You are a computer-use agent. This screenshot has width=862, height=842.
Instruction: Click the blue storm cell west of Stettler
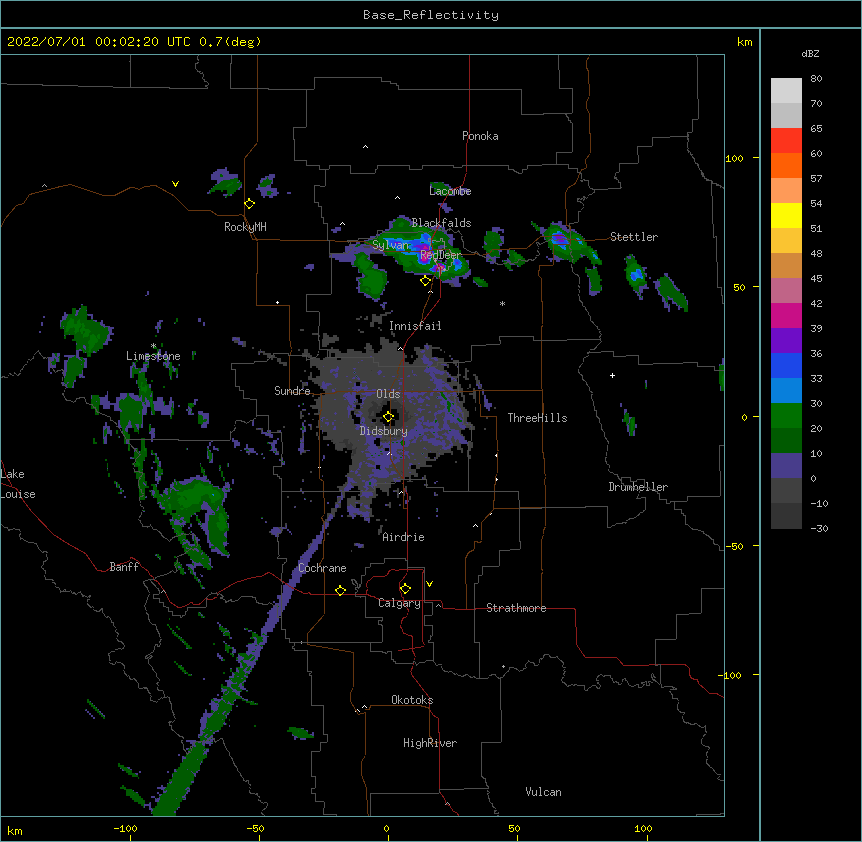[560, 239]
